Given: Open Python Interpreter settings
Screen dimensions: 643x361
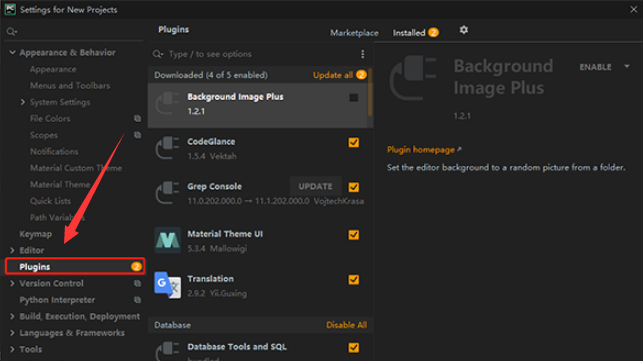Looking at the screenshot, I should [57, 300].
